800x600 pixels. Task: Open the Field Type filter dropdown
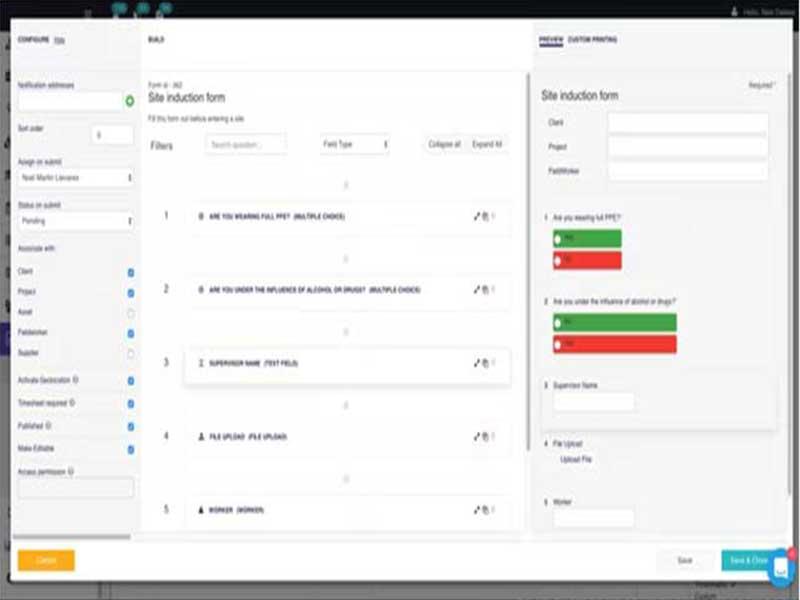pyautogui.click(x=355, y=144)
